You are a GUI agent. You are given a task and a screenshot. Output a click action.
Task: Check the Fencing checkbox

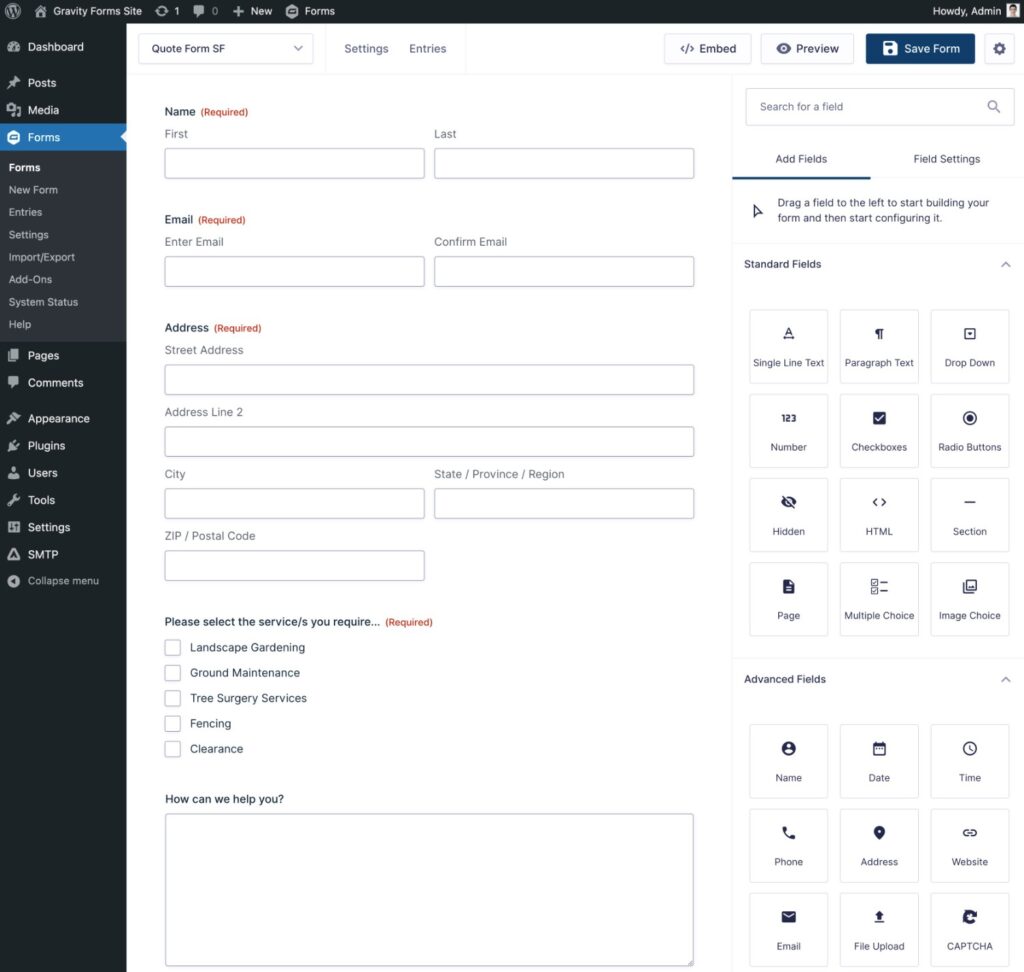coord(172,724)
